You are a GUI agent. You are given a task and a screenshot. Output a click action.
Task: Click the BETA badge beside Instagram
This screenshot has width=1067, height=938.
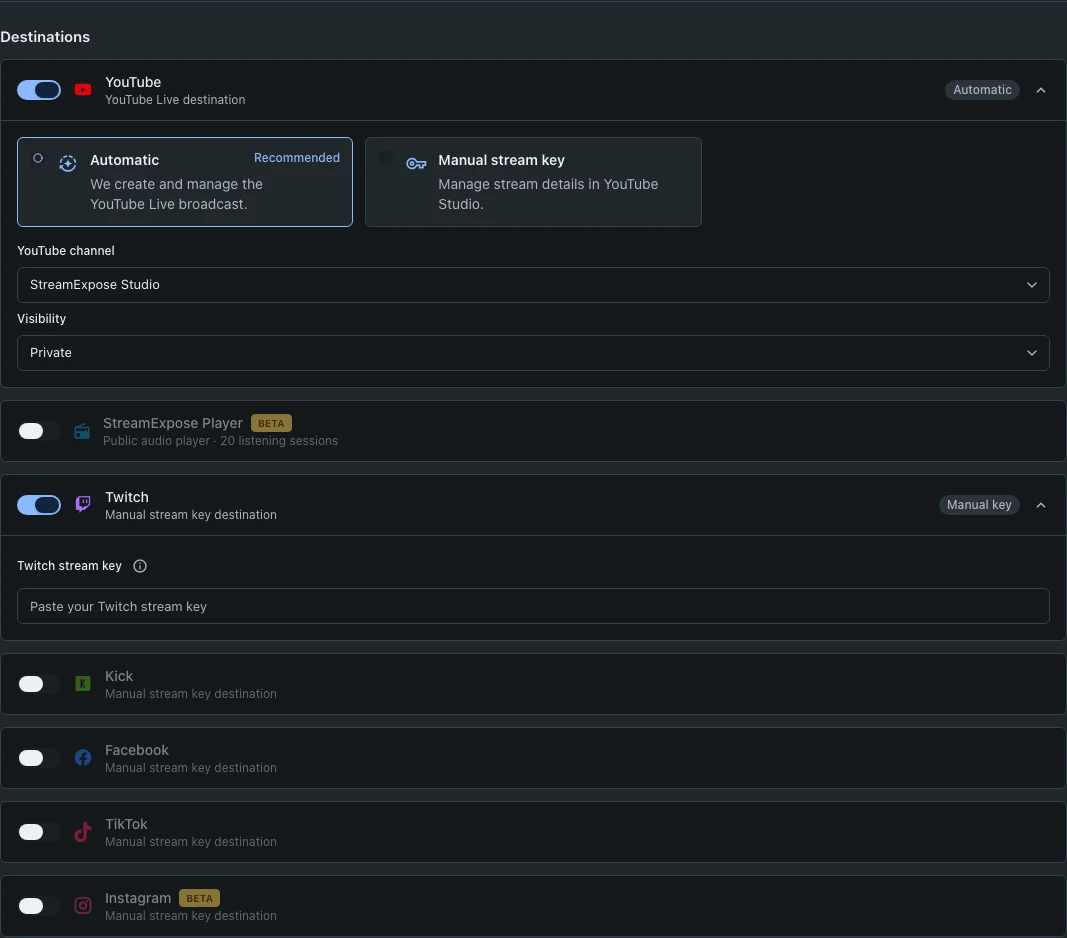(x=199, y=898)
